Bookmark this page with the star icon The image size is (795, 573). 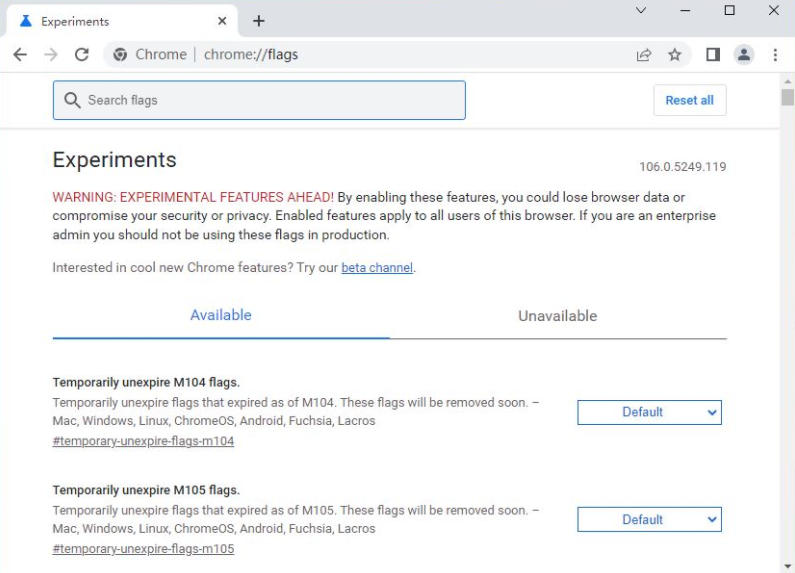coord(674,54)
